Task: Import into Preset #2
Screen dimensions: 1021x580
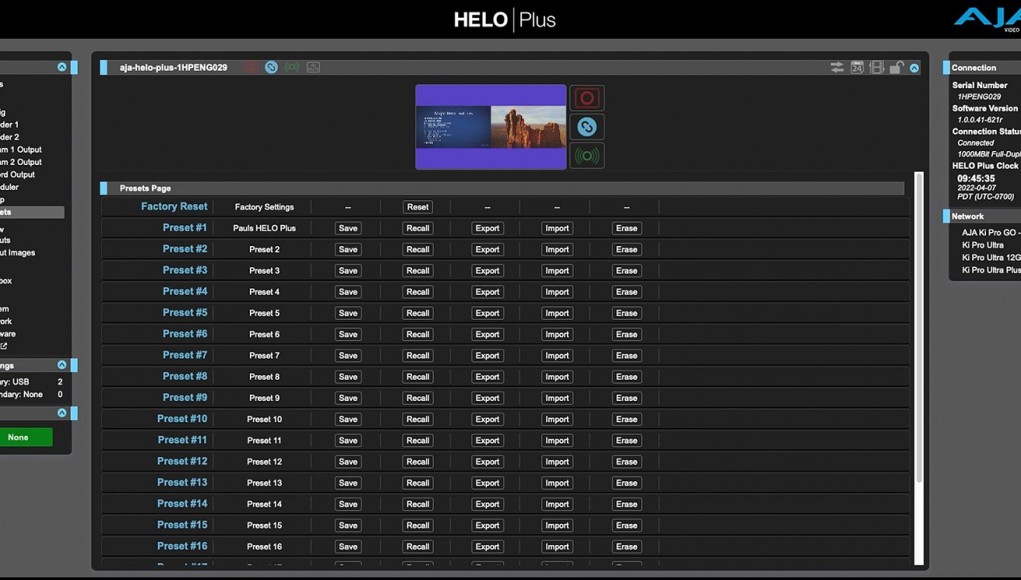Action: click(x=557, y=249)
